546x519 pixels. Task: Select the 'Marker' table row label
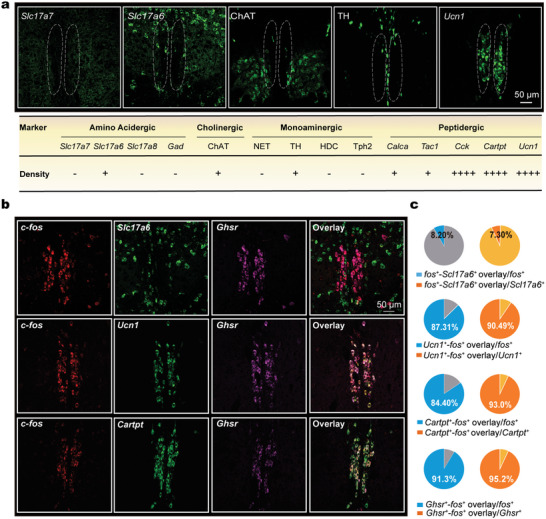pyautogui.click(x=33, y=127)
